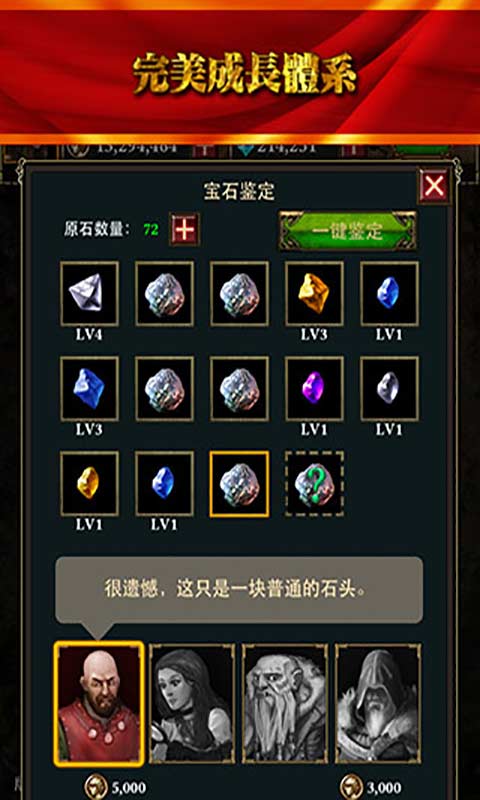Viewport: 480px width, 800px height.
Task: Open the mystery stone with green question mark
Action: (314, 483)
